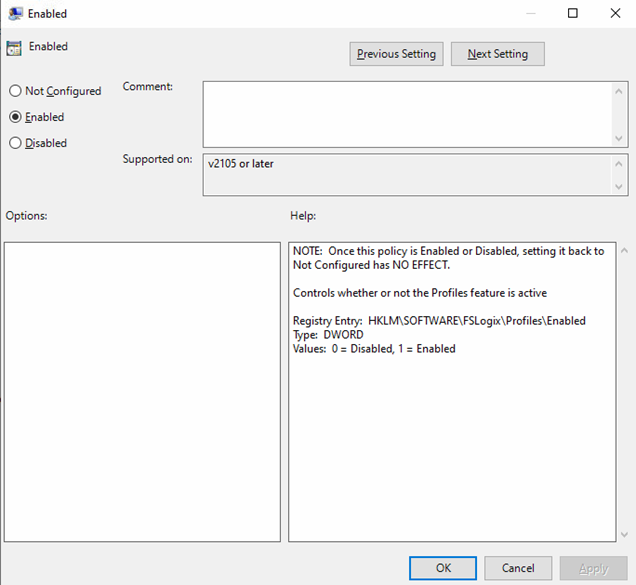Viewport: 636px width, 585px height.
Task: Click Comment box scroll up arrow
Action: (x=619, y=91)
